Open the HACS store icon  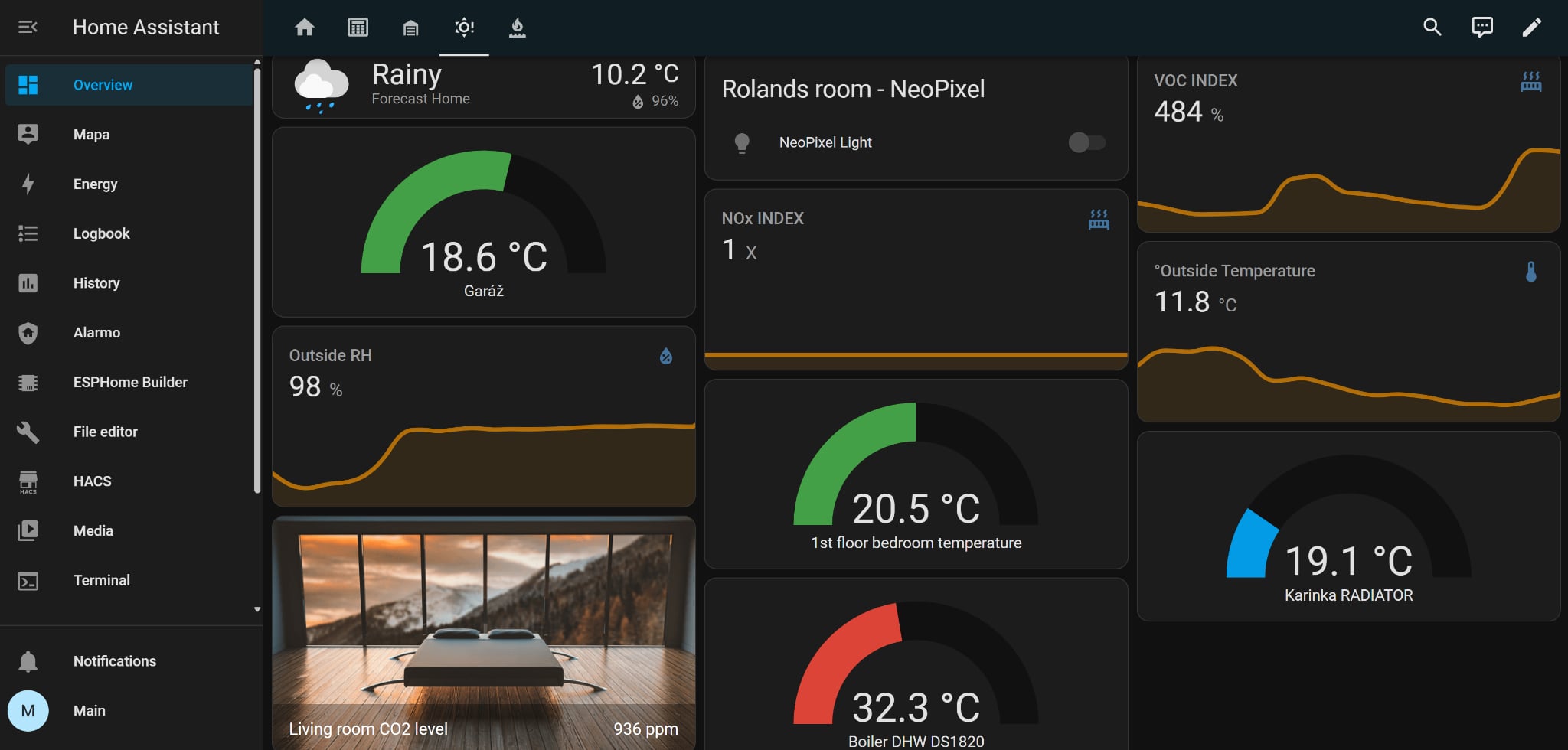[x=28, y=482]
